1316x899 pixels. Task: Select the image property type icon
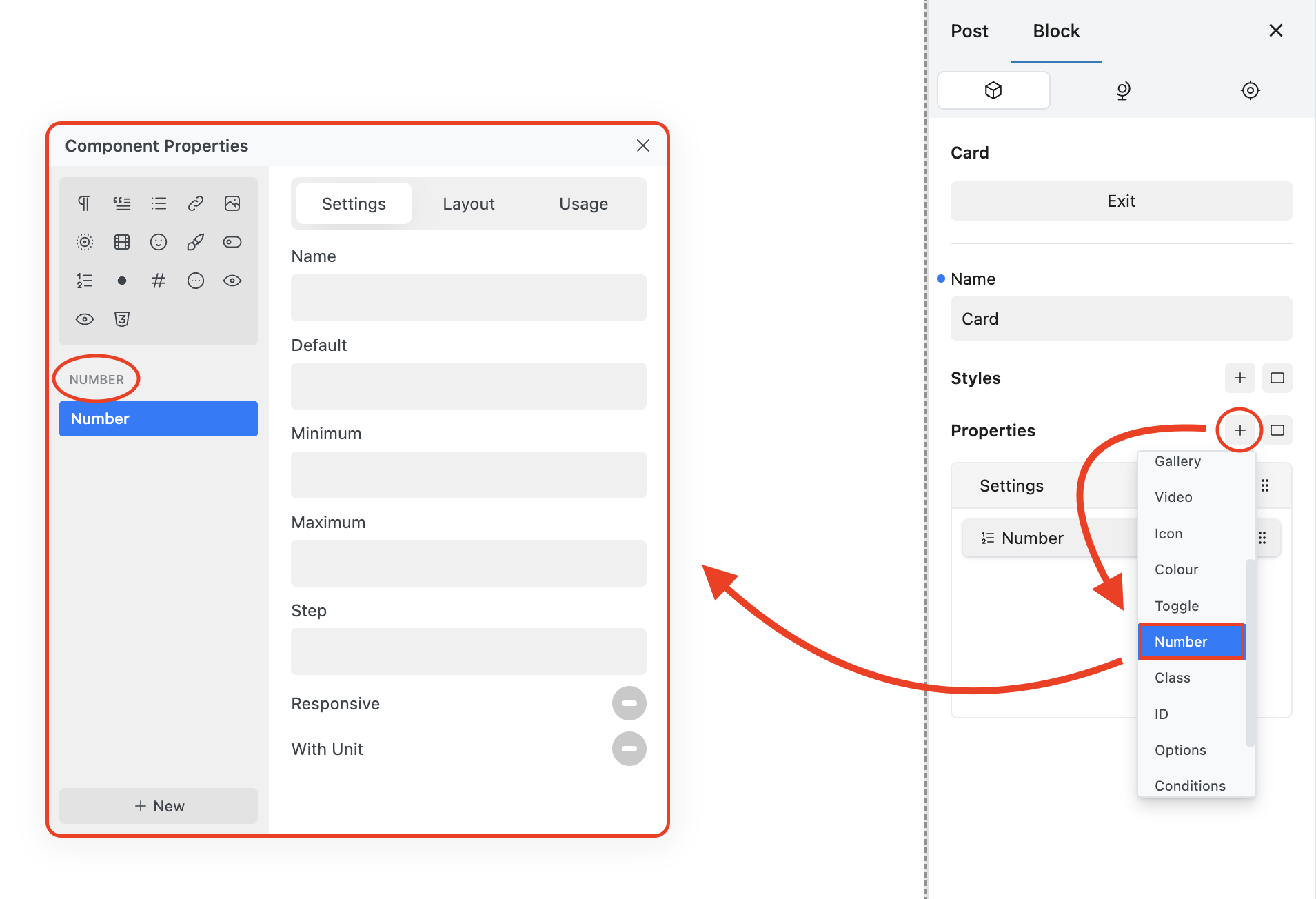coord(232,203)
